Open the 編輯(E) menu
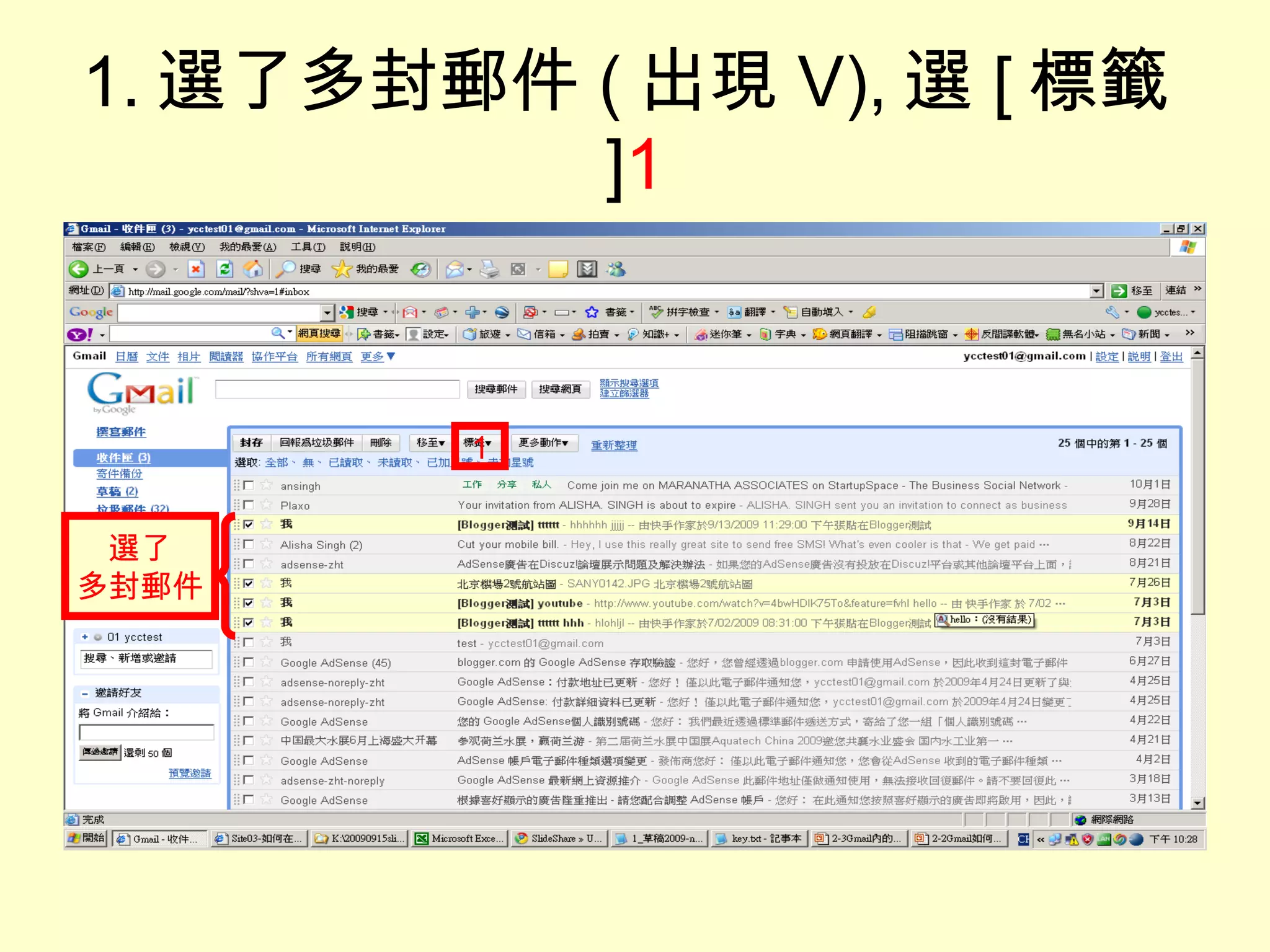 click(137, 247)
